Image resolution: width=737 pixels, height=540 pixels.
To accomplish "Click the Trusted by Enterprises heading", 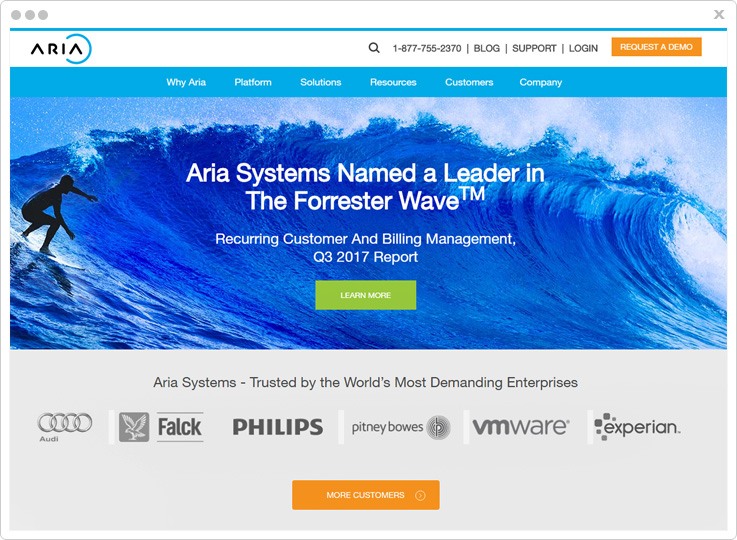I will tap(365, 383).
